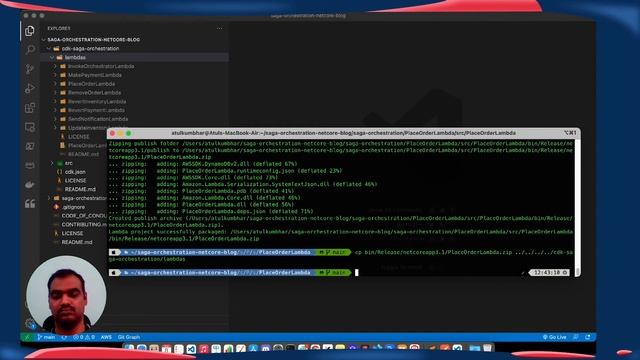This screenshot has height=360, width=640.
Task: Click the EXPLORER panel title
Action: [x=59, y=28]
